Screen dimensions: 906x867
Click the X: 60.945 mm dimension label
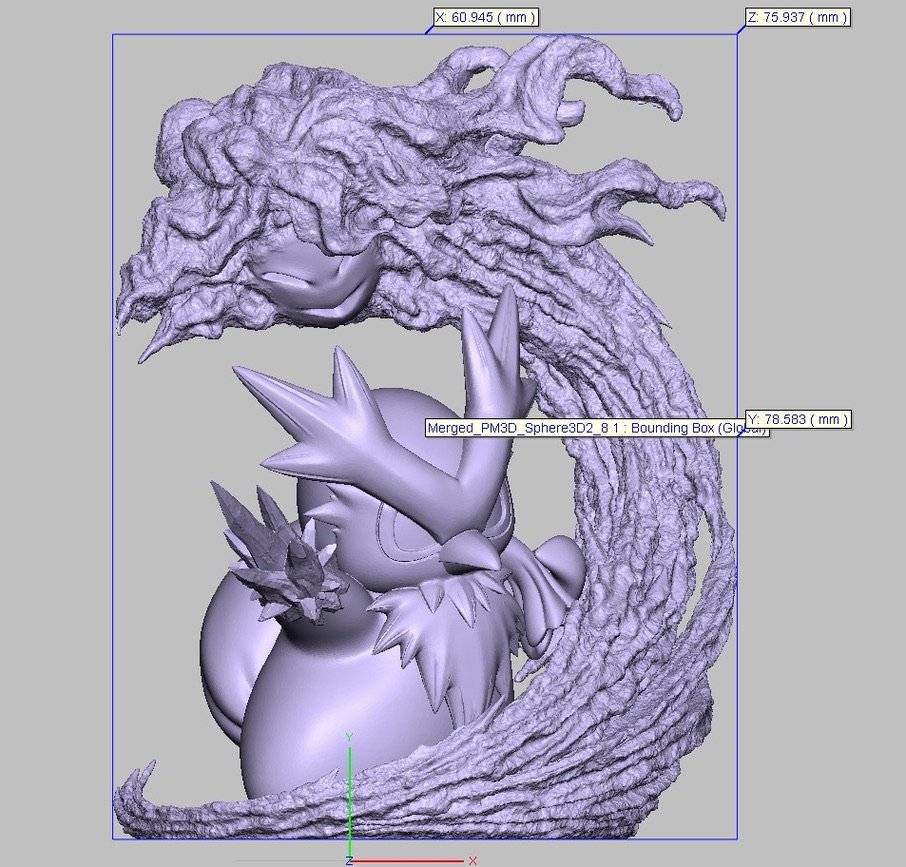(486, 17)
